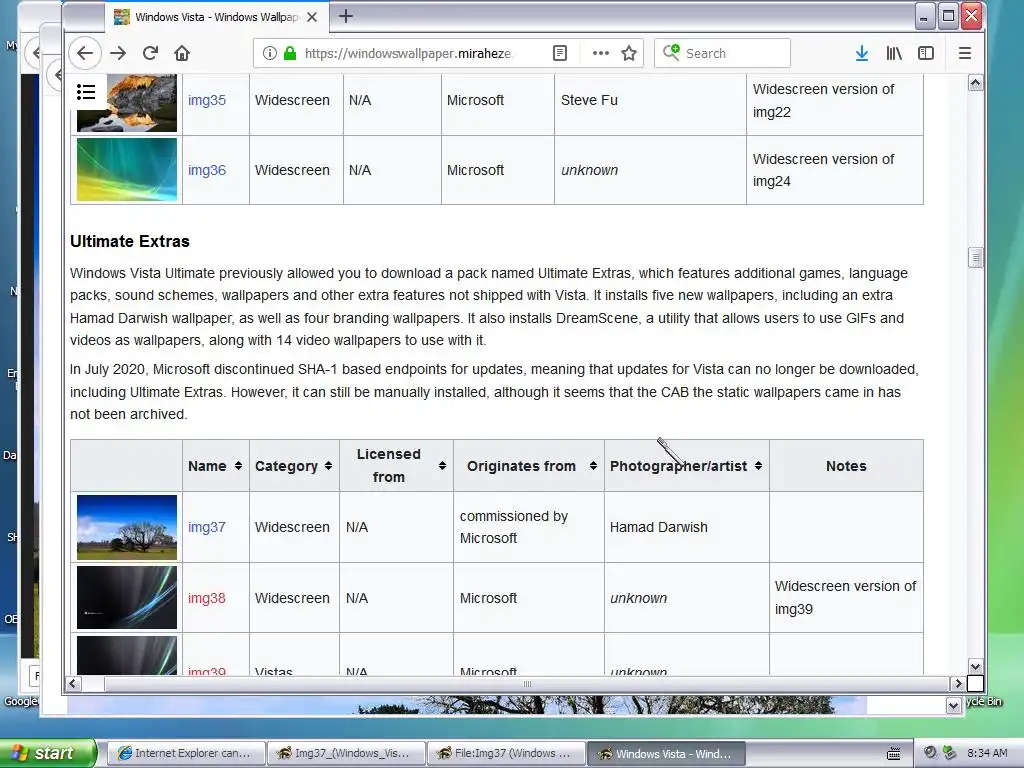Open the library bookshelf icon

click(x=894, y=54)
